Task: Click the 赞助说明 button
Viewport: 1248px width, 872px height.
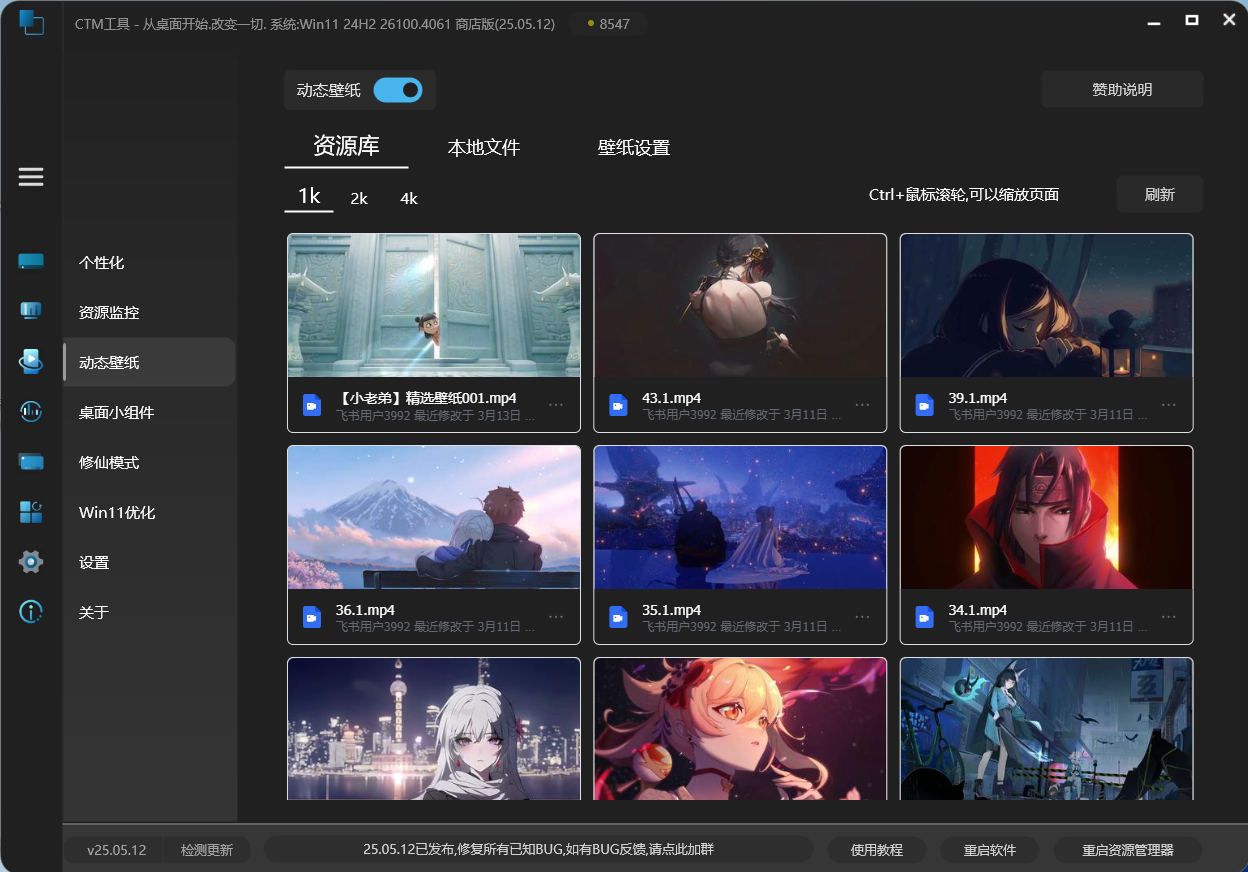Action: click(x=1122, y=89)
